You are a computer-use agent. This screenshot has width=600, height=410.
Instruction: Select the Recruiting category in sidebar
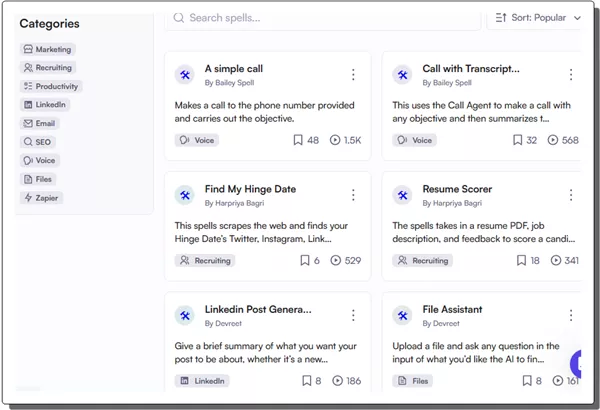[48, 68]
